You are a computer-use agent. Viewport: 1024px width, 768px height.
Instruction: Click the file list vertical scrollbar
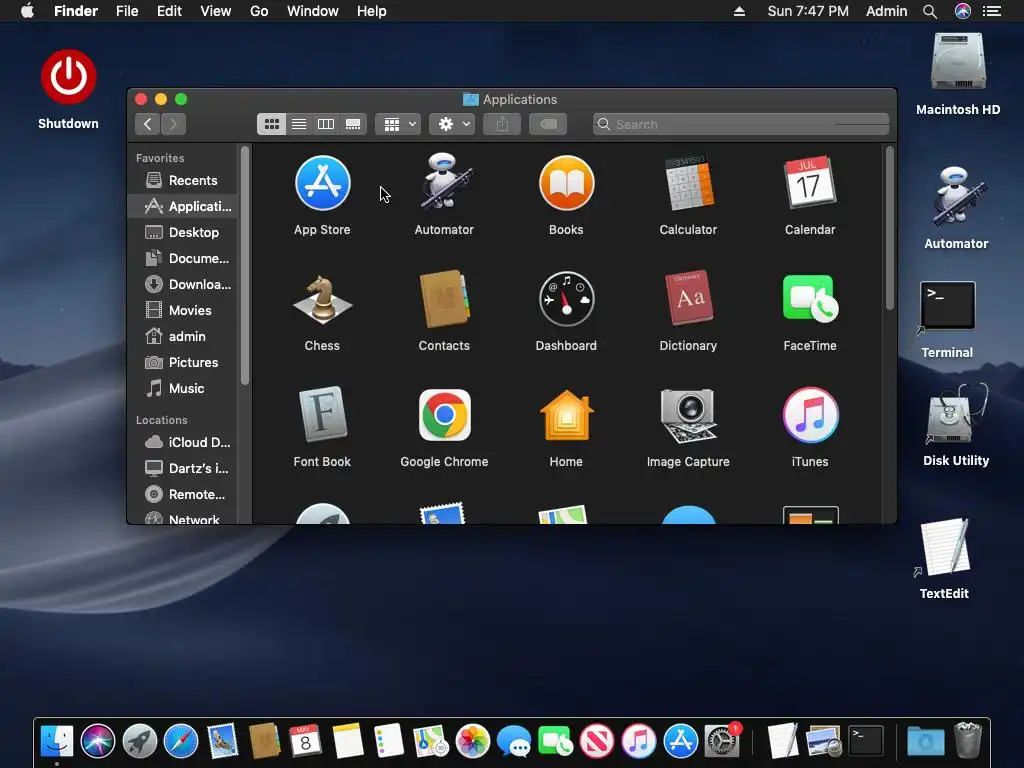[889, 228]
